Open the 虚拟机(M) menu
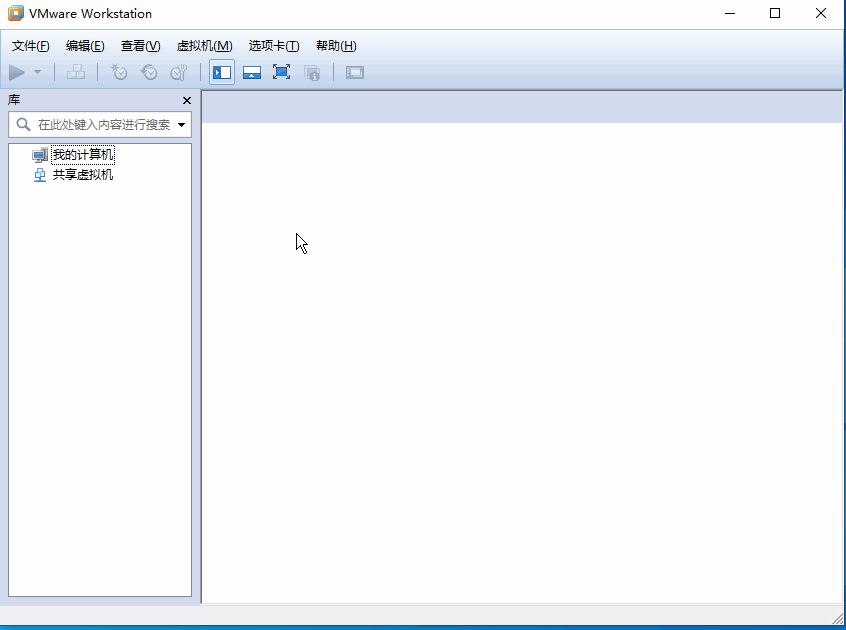 point(204,46)
